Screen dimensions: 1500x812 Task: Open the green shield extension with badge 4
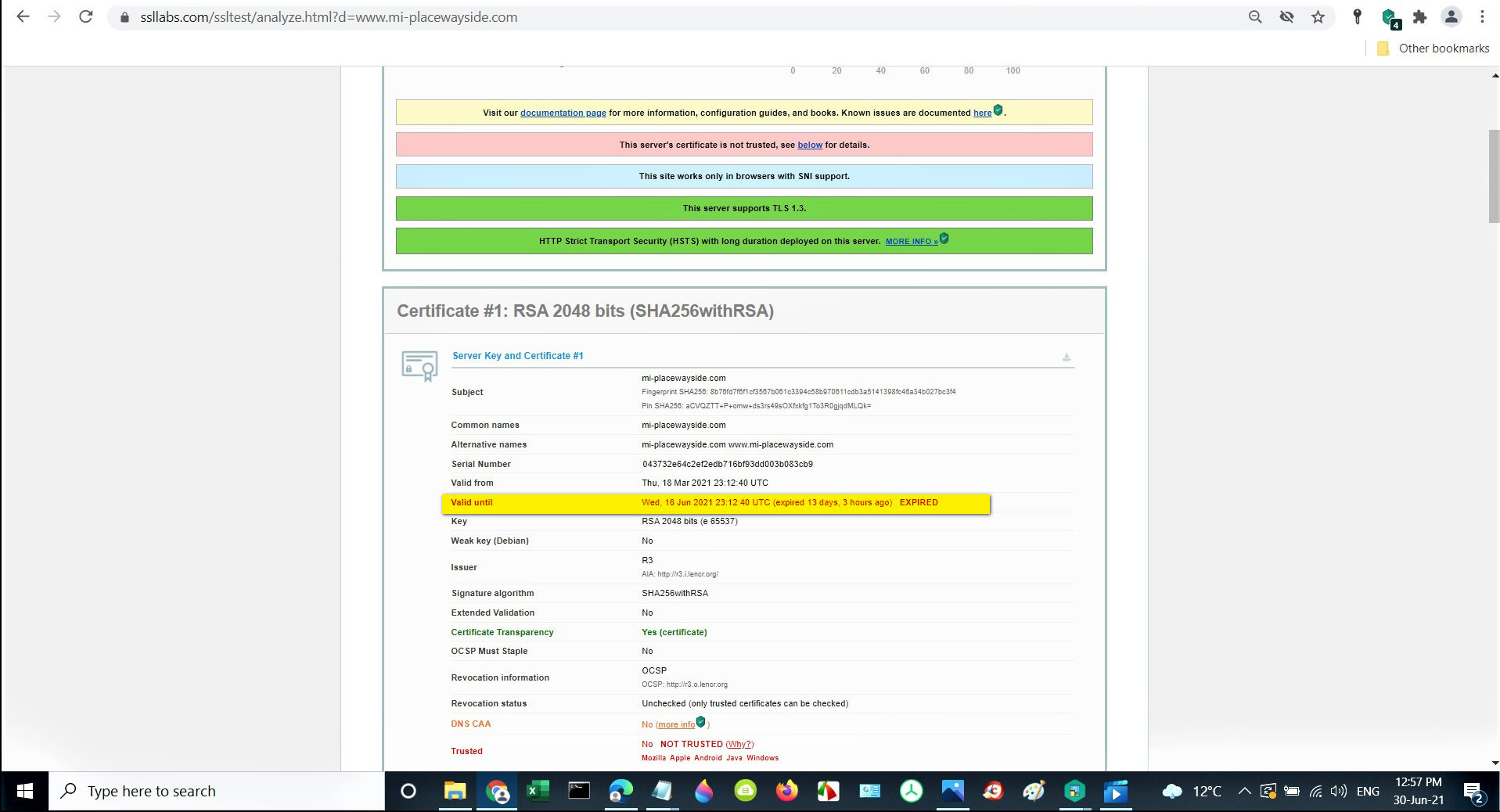(1390, 17)
